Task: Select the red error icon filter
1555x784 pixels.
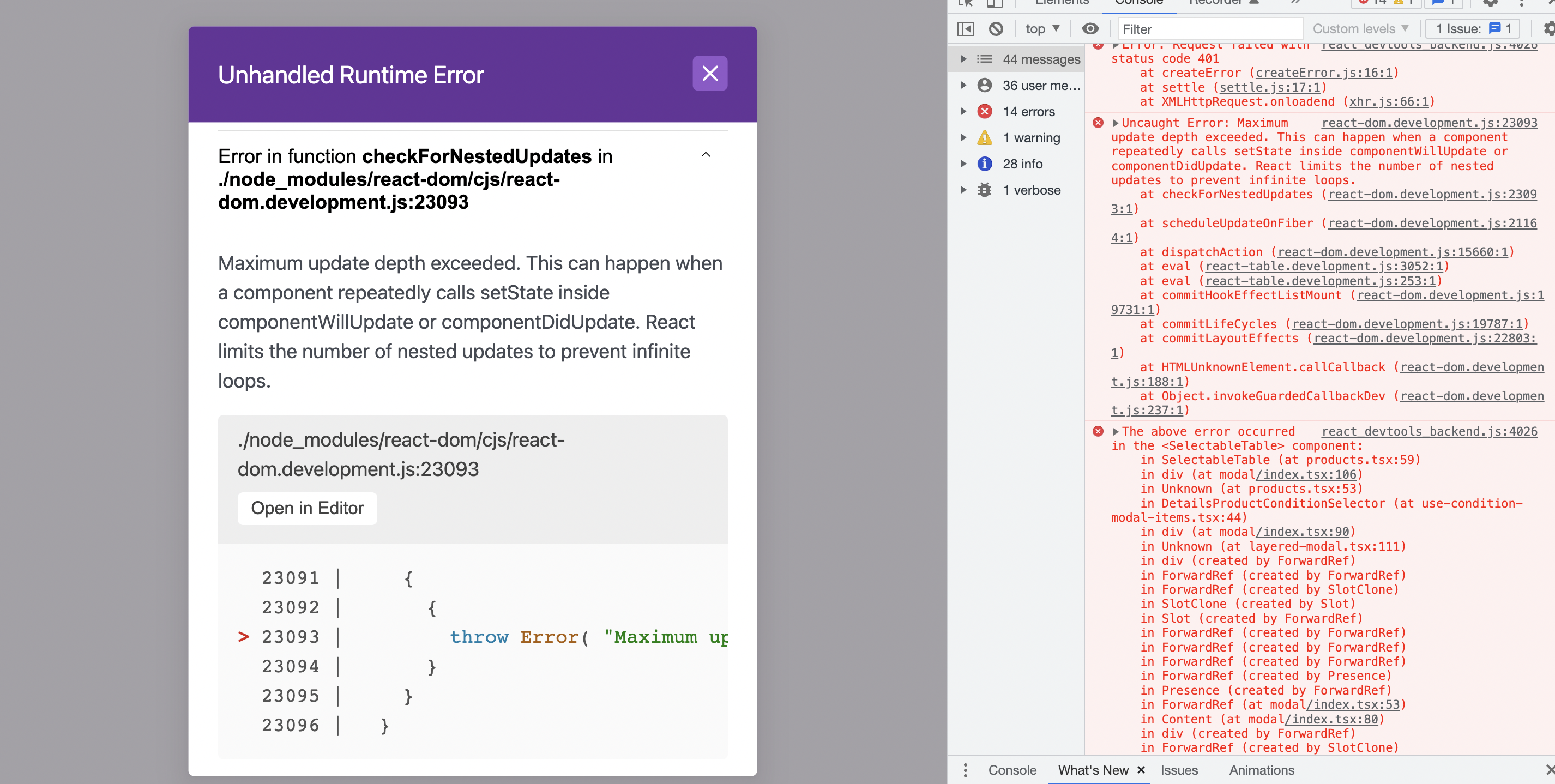Action: (985, 112)
